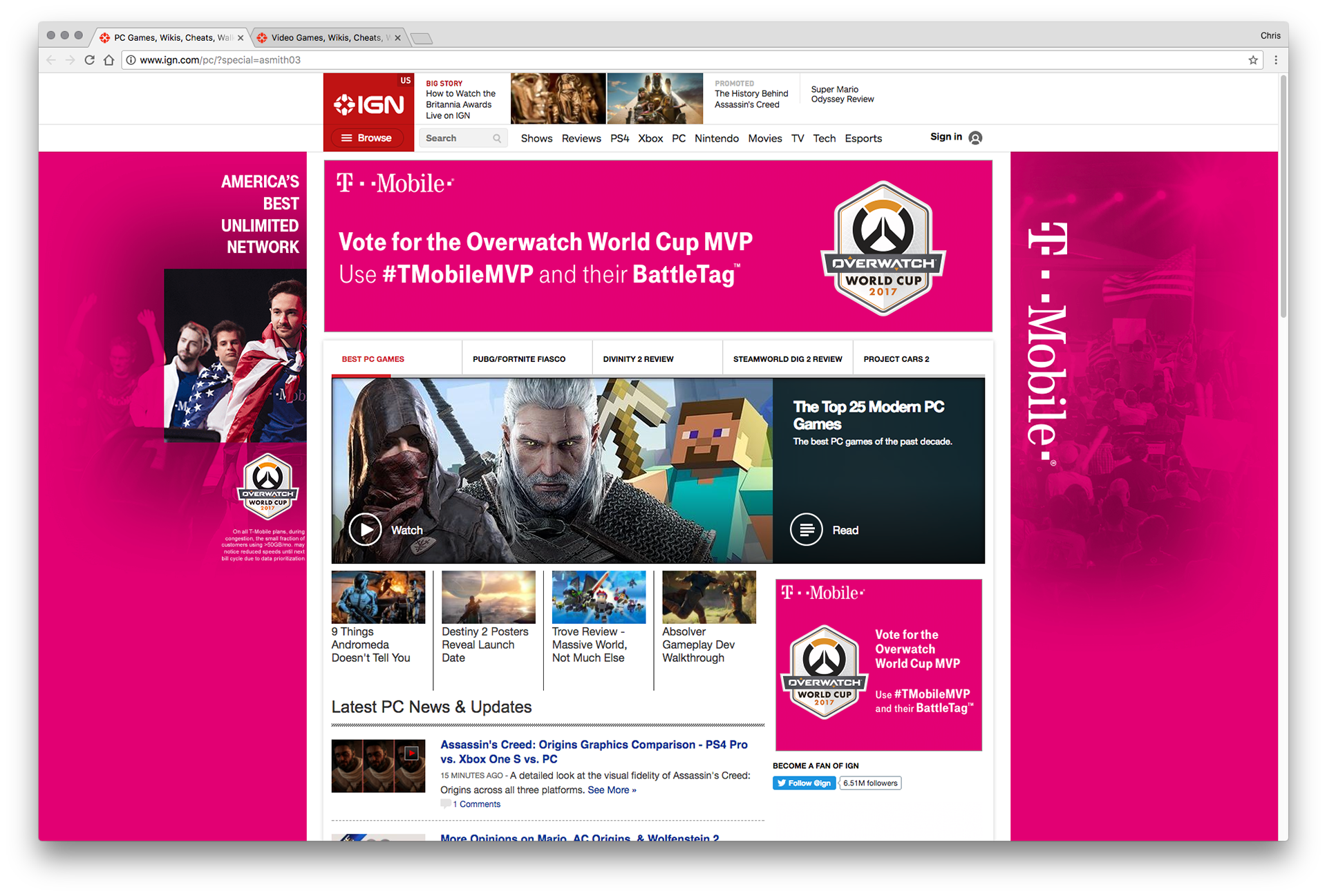
Task: Click the Destiny 2 article thumbnail
Action: [489, 597]
